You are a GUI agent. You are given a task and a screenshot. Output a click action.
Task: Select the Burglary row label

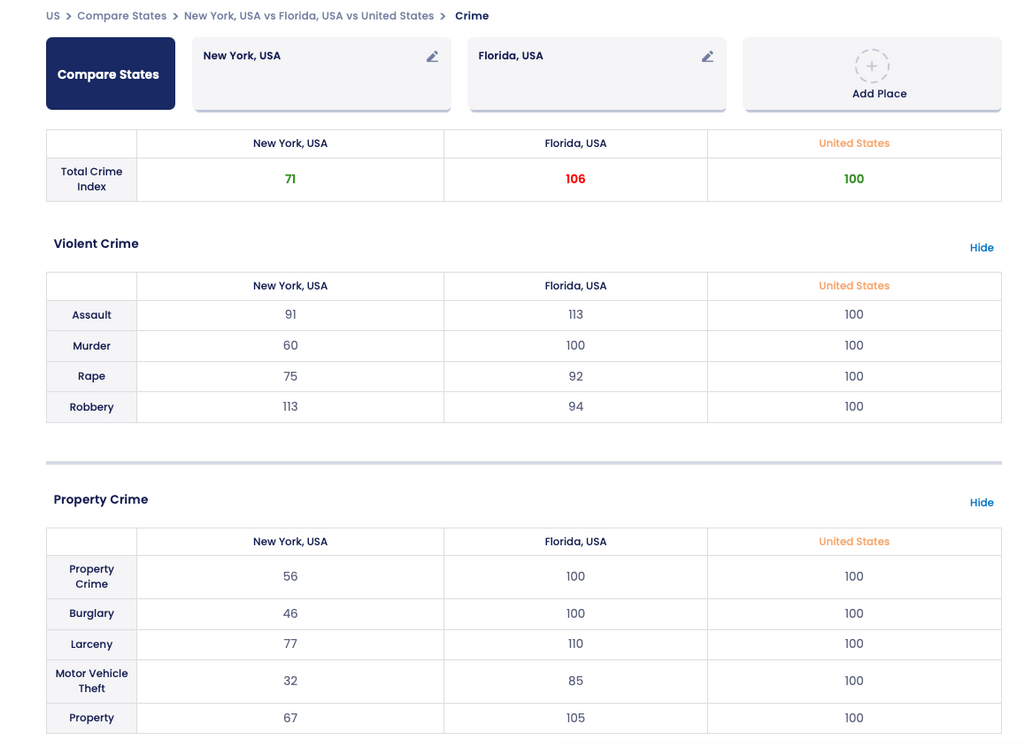tap(92, 614)
